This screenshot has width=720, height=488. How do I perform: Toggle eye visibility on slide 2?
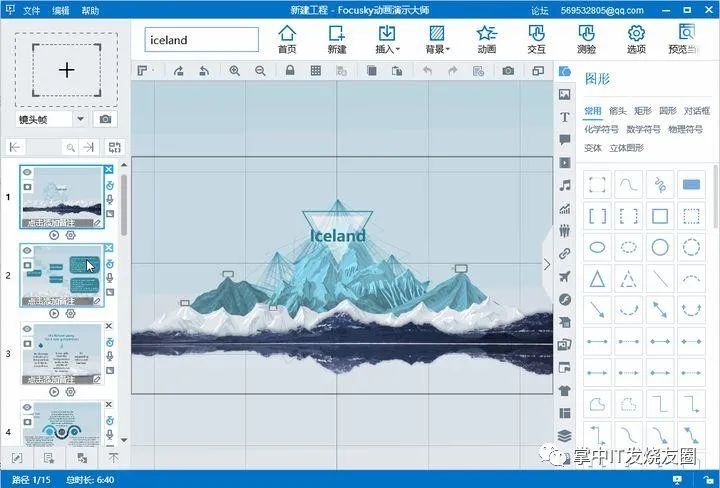[27, 250]
